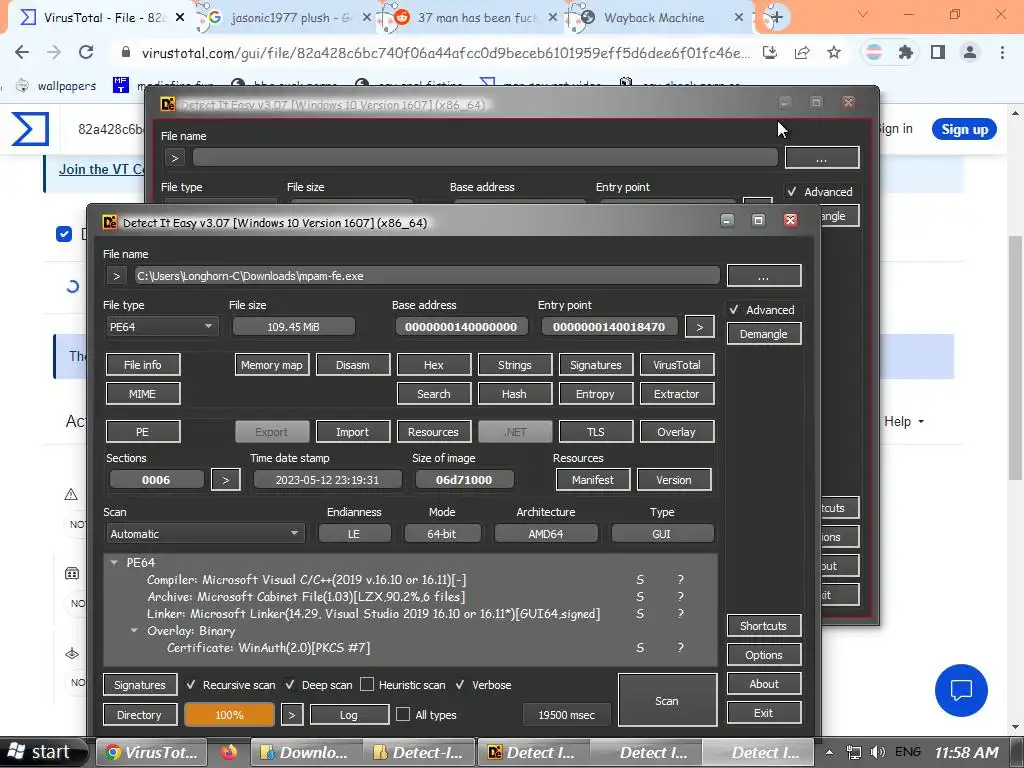Open the Disasm view

(x=353, y=364)
